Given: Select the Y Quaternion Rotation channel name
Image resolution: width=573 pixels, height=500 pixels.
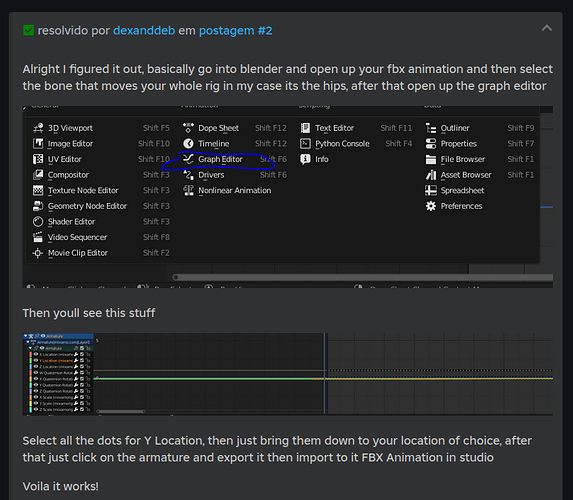Looking at the screenshot, I should [56, 385].
